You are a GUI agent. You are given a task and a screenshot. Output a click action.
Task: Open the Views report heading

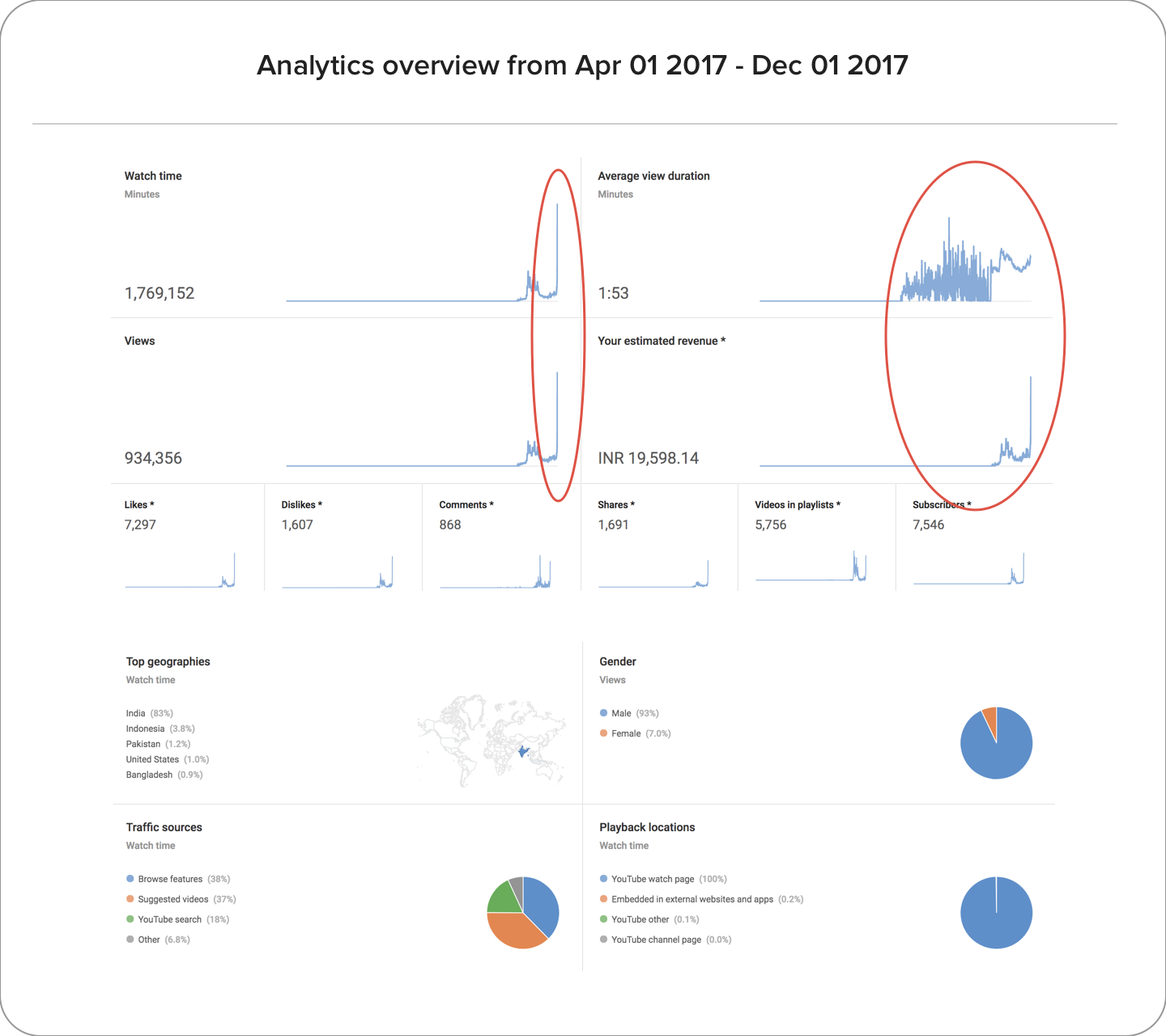point(139,341)
